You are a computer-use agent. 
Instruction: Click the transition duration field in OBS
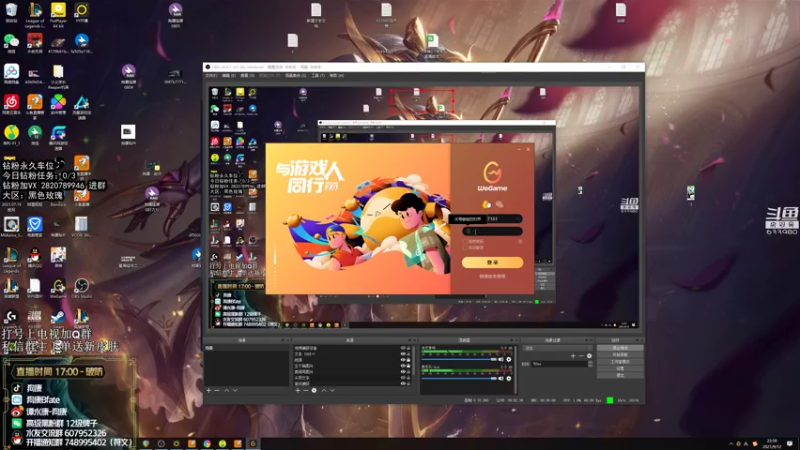559,364
